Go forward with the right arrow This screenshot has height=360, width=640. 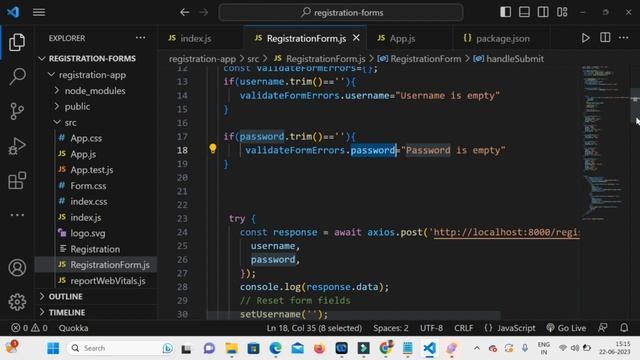point(204,12)
